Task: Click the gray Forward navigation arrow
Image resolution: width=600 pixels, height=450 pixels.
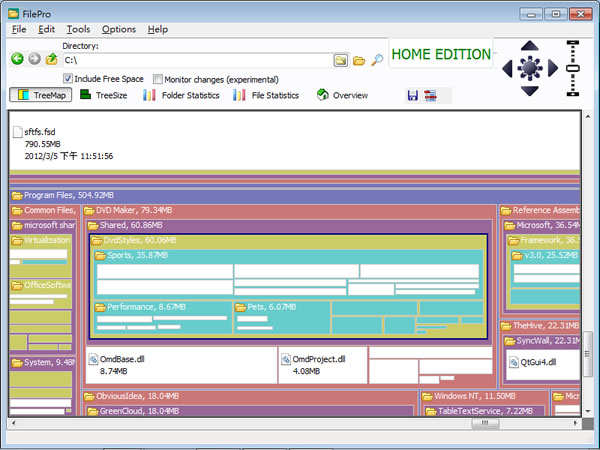Action: [34, 59]
